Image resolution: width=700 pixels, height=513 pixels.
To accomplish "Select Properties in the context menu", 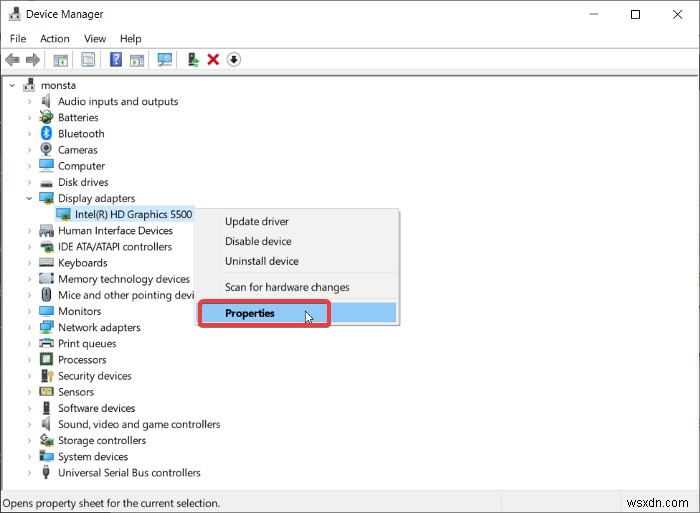I will coord(298,313).
